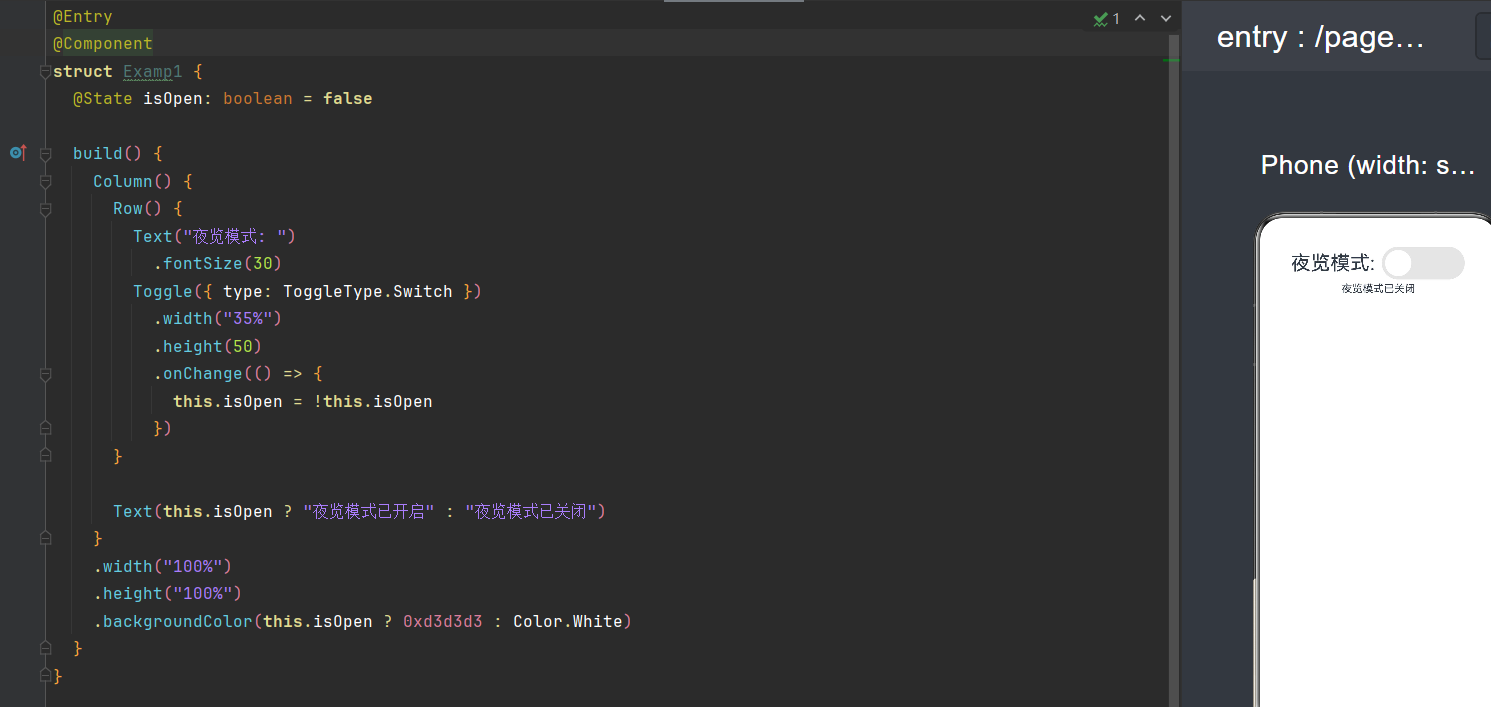Collapse the struct Examp1 code block
This screenshot has height=707, width=1491.
tap(45, 72)
